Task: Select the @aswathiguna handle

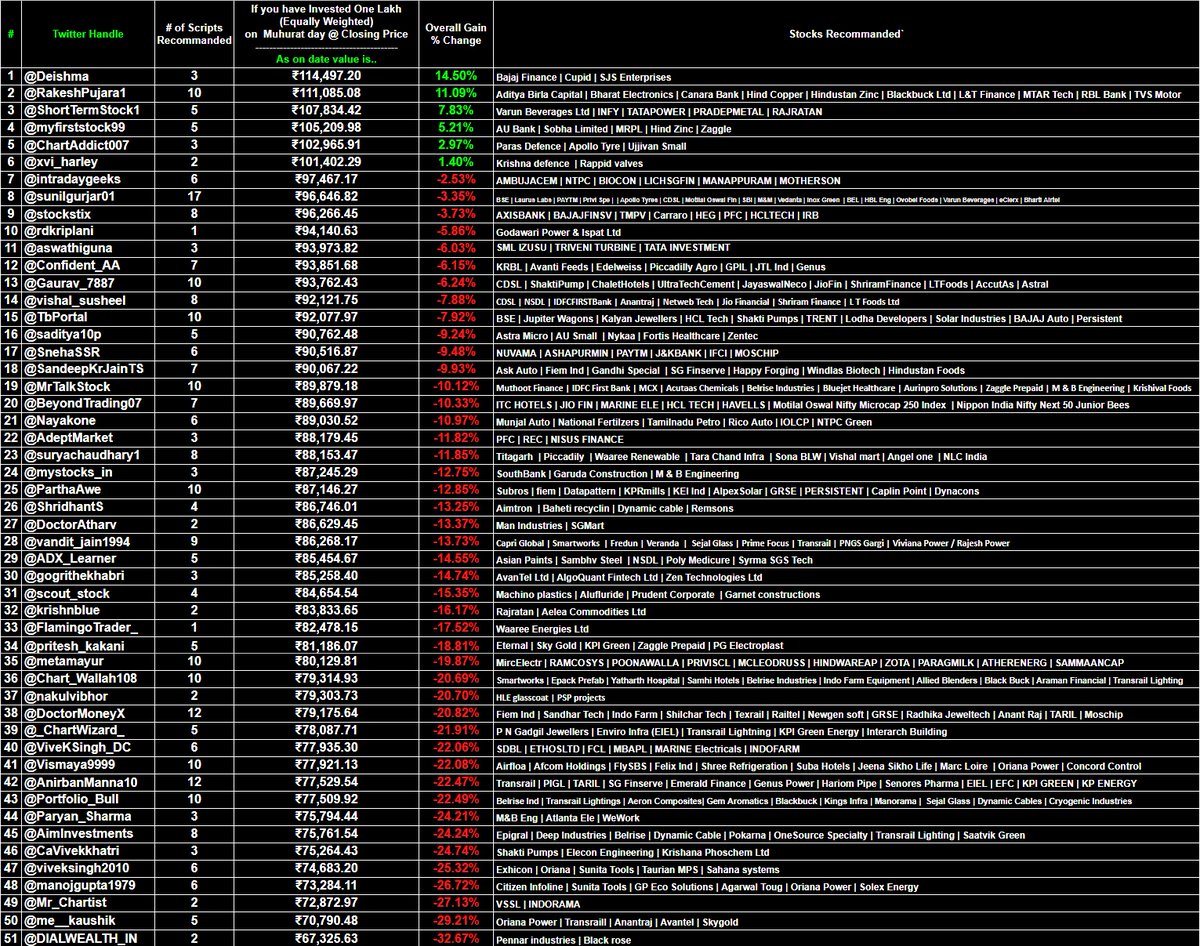Action: tap(62, 249)
